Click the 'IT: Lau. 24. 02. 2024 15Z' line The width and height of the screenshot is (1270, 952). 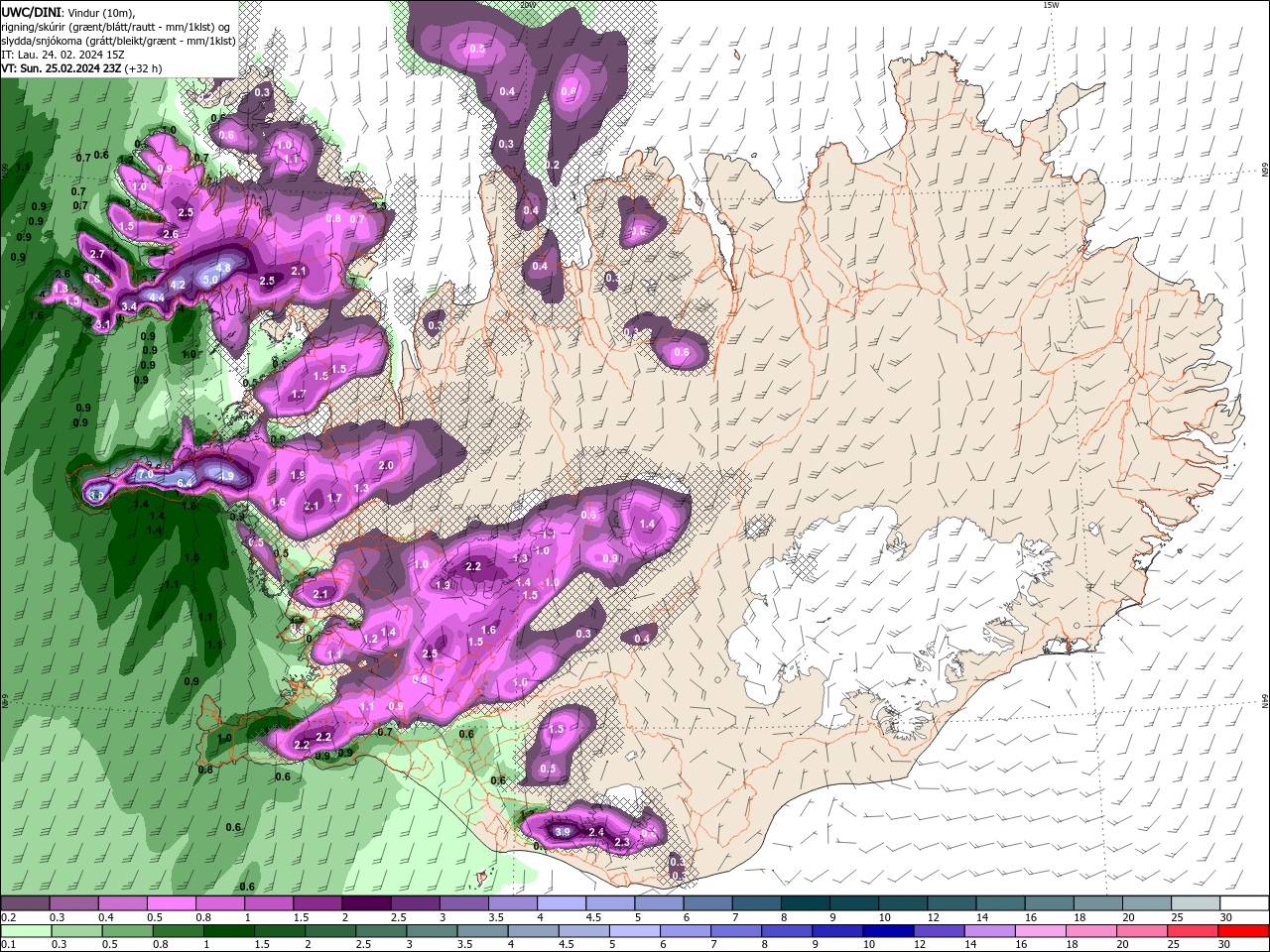pyautogui.click(x=63, y=55)
